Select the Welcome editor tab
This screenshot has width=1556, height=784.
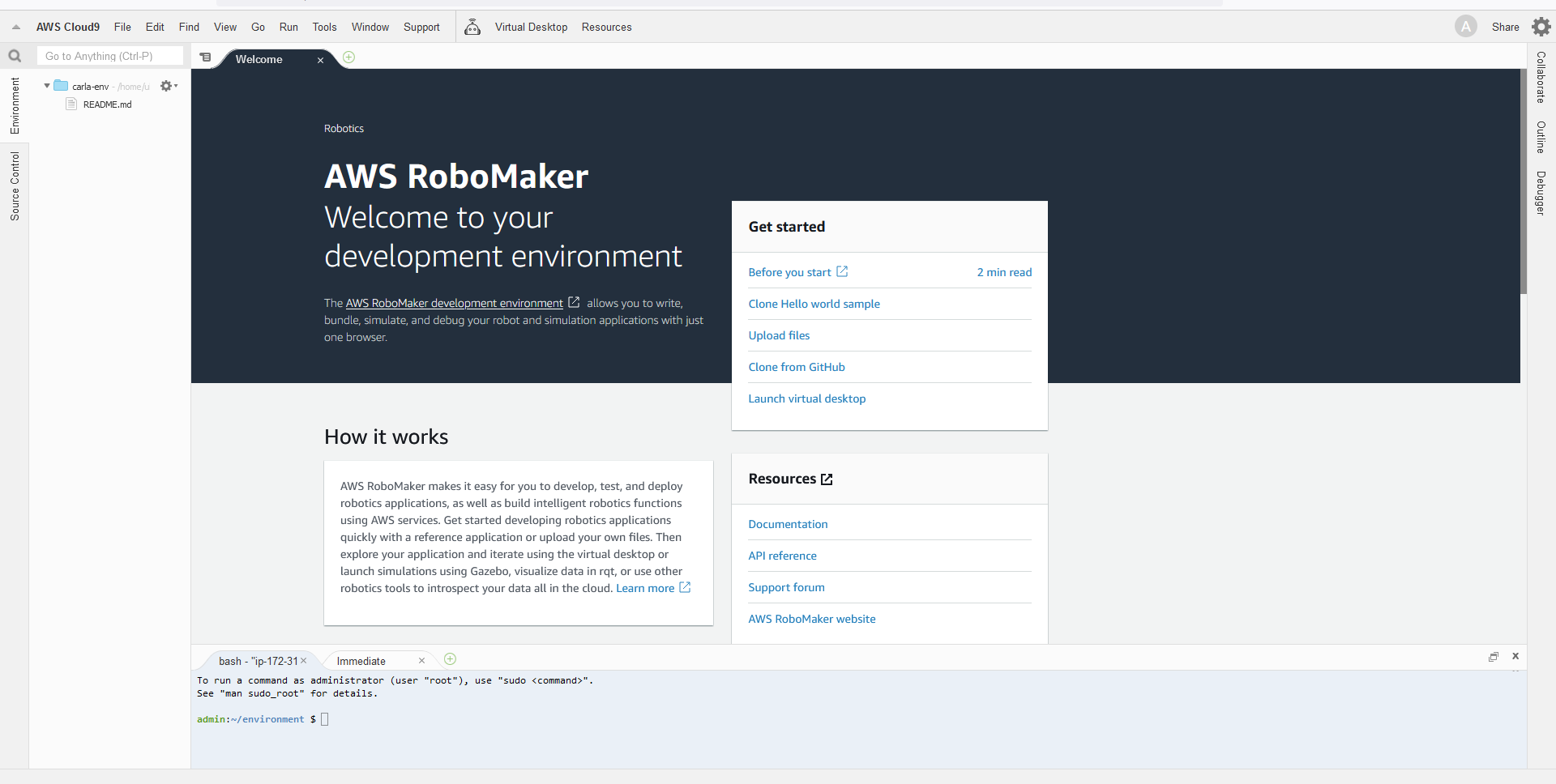pyautogui.click(x=259, y=59)
